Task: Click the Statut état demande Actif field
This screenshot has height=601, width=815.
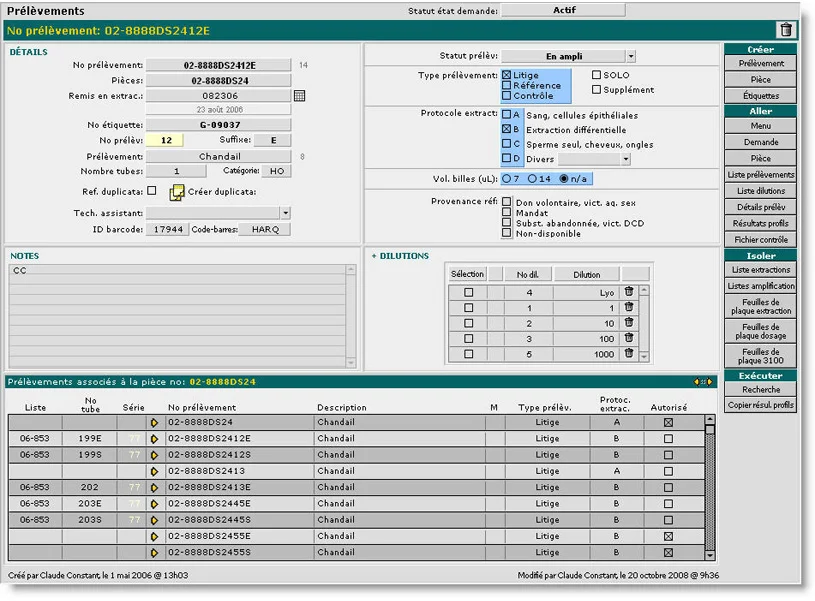Action: [x=563, y=10]
